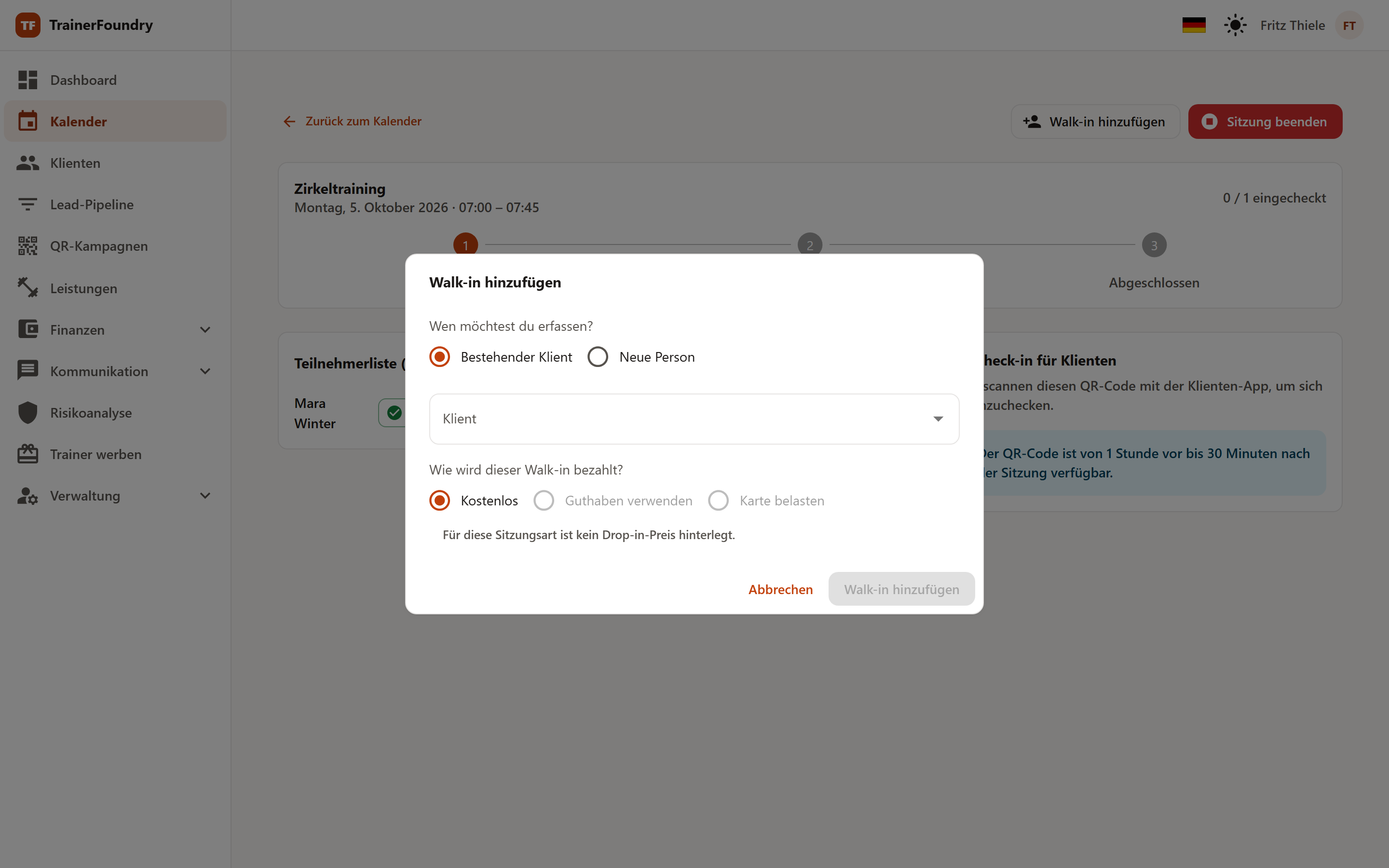The height and width of the screenshot is (868, 1389).
Task: Open the Risikoanalyse shield icon
Action: [x=27, y=413]
